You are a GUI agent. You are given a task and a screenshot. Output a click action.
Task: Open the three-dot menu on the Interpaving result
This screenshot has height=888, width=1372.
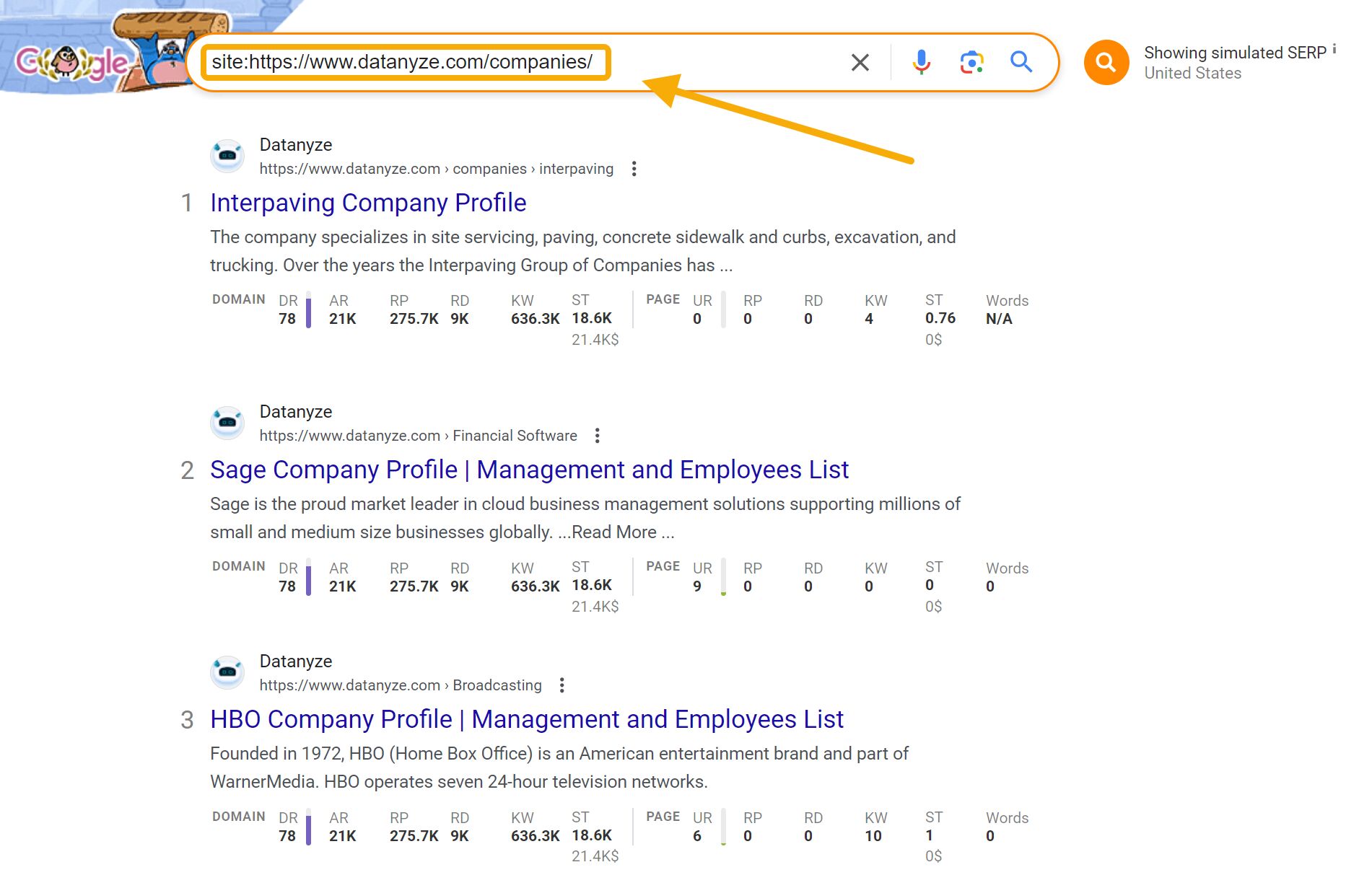634,168
